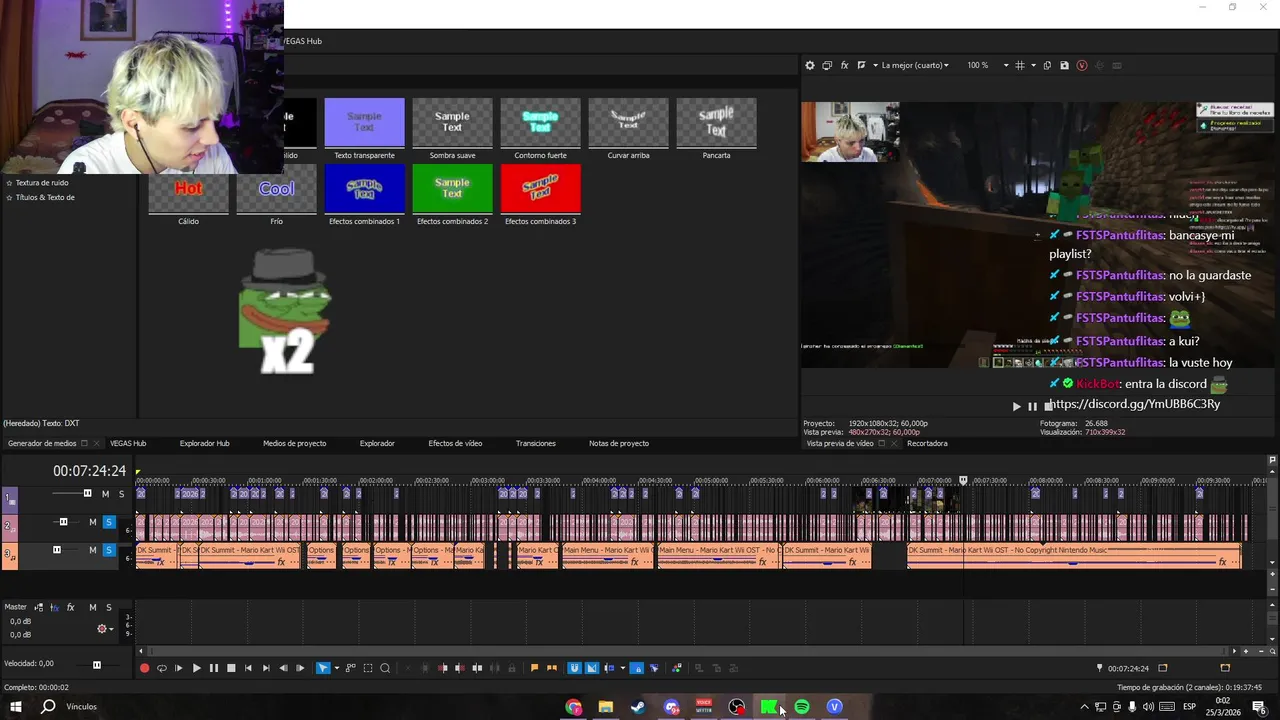Toggle the preview overlays grid icon

pyautogui.click(x=1020, y=65)
